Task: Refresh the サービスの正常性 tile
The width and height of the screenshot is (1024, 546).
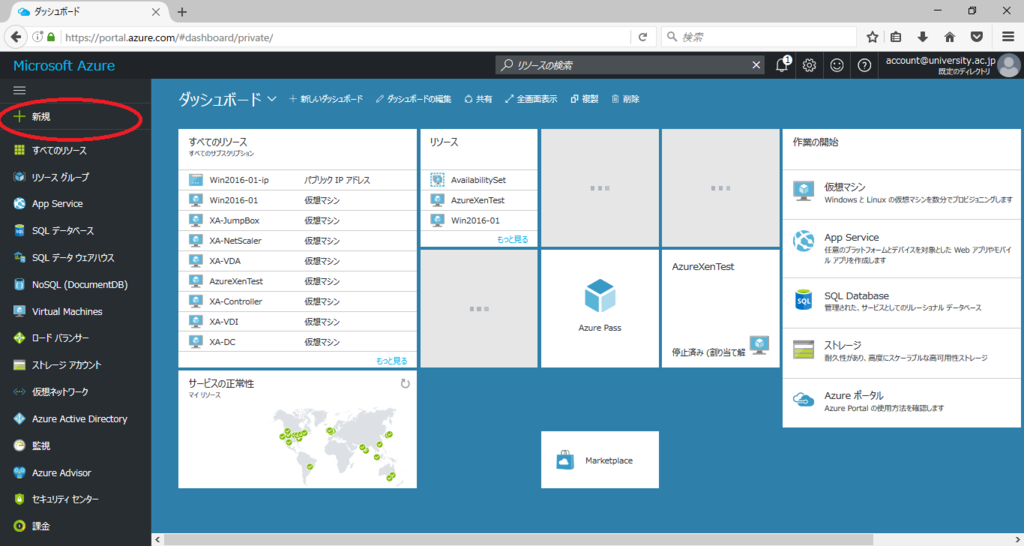Action: tap(405, 384)
